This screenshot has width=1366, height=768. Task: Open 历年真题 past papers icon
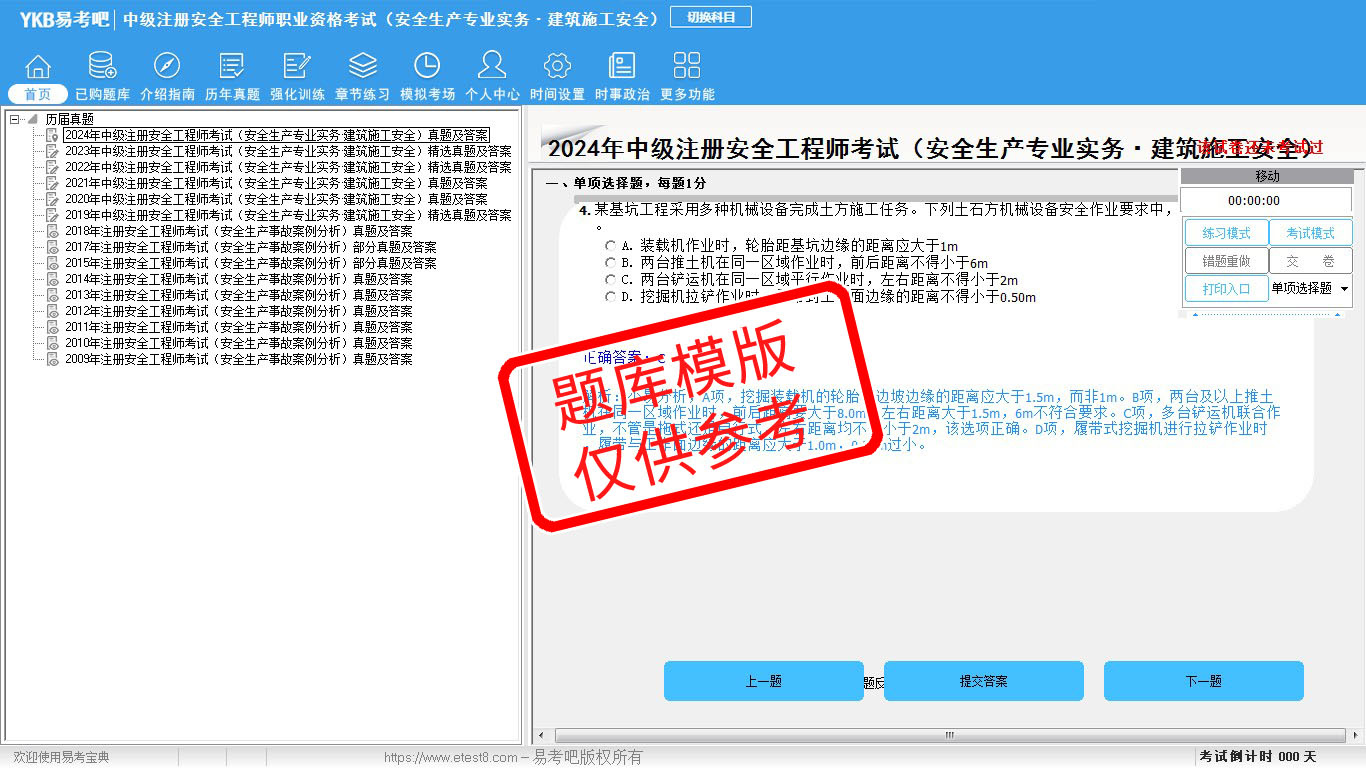click(x=232, y=67)
